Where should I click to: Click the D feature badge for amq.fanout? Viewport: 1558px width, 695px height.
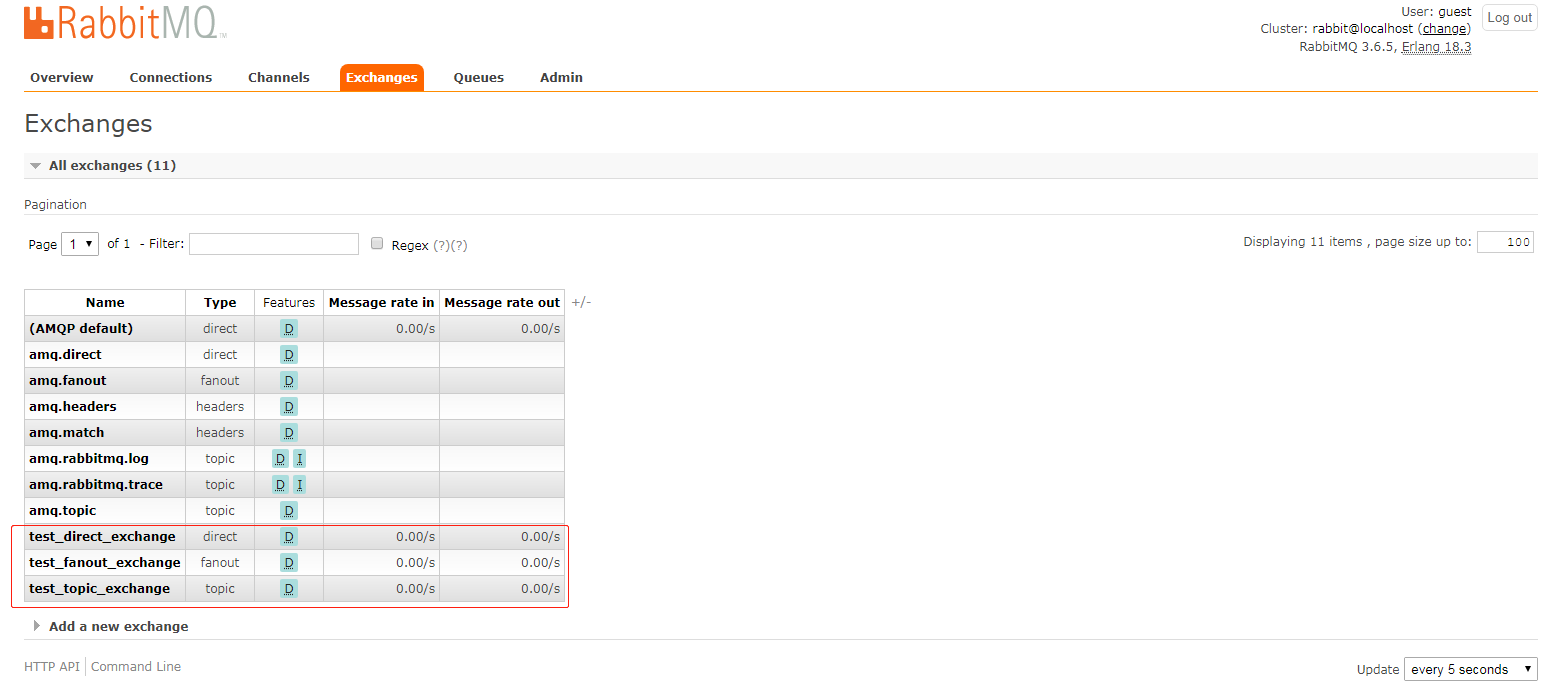click(289, 381)
